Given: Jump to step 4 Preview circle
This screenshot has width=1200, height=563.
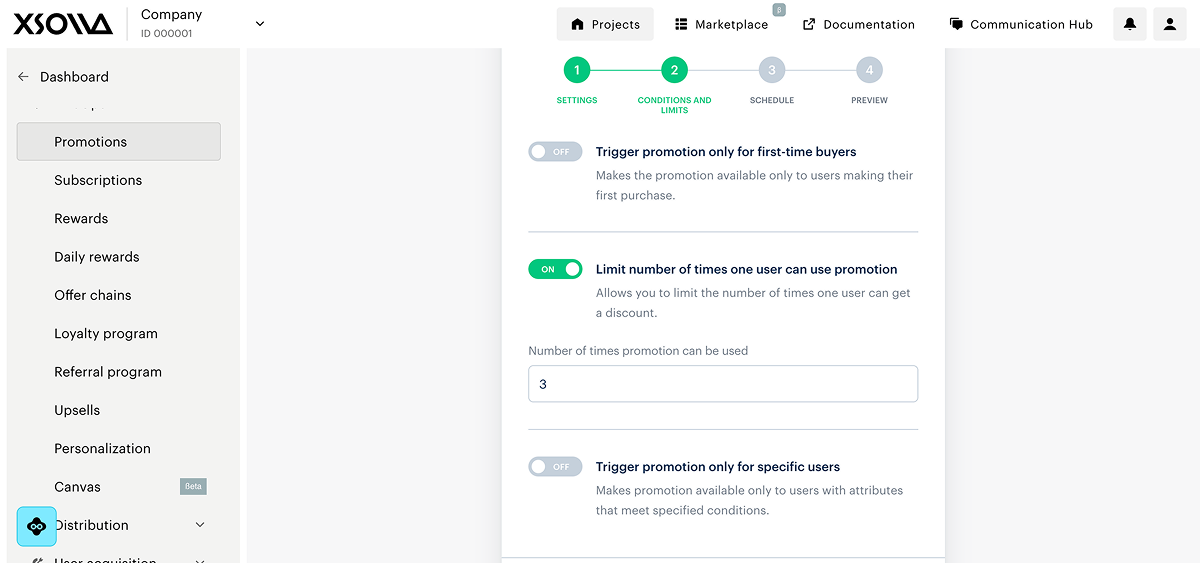Looking at the screenshot, I should (x=869, y=70).
